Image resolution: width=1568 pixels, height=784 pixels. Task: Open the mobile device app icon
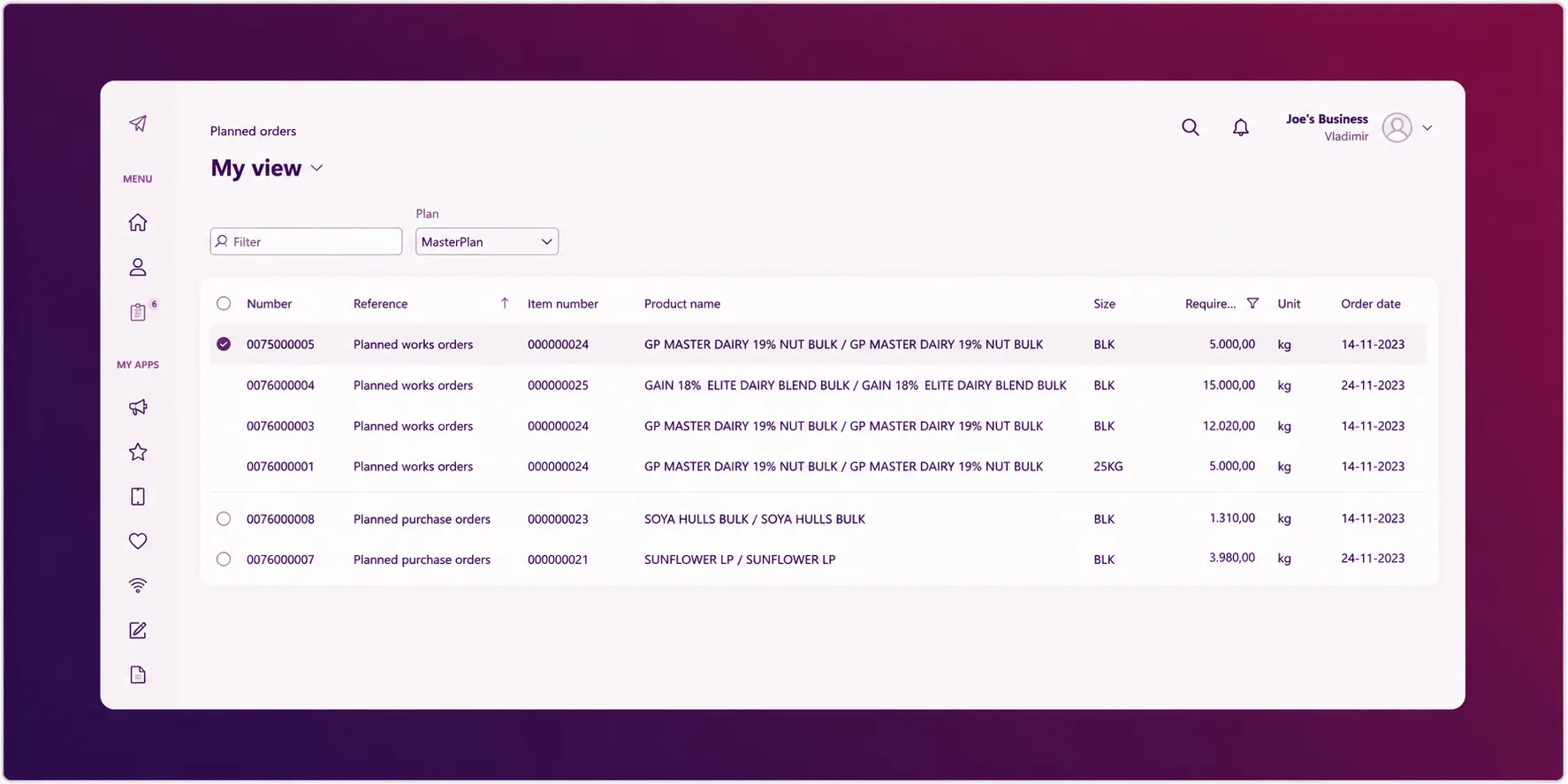138,497
